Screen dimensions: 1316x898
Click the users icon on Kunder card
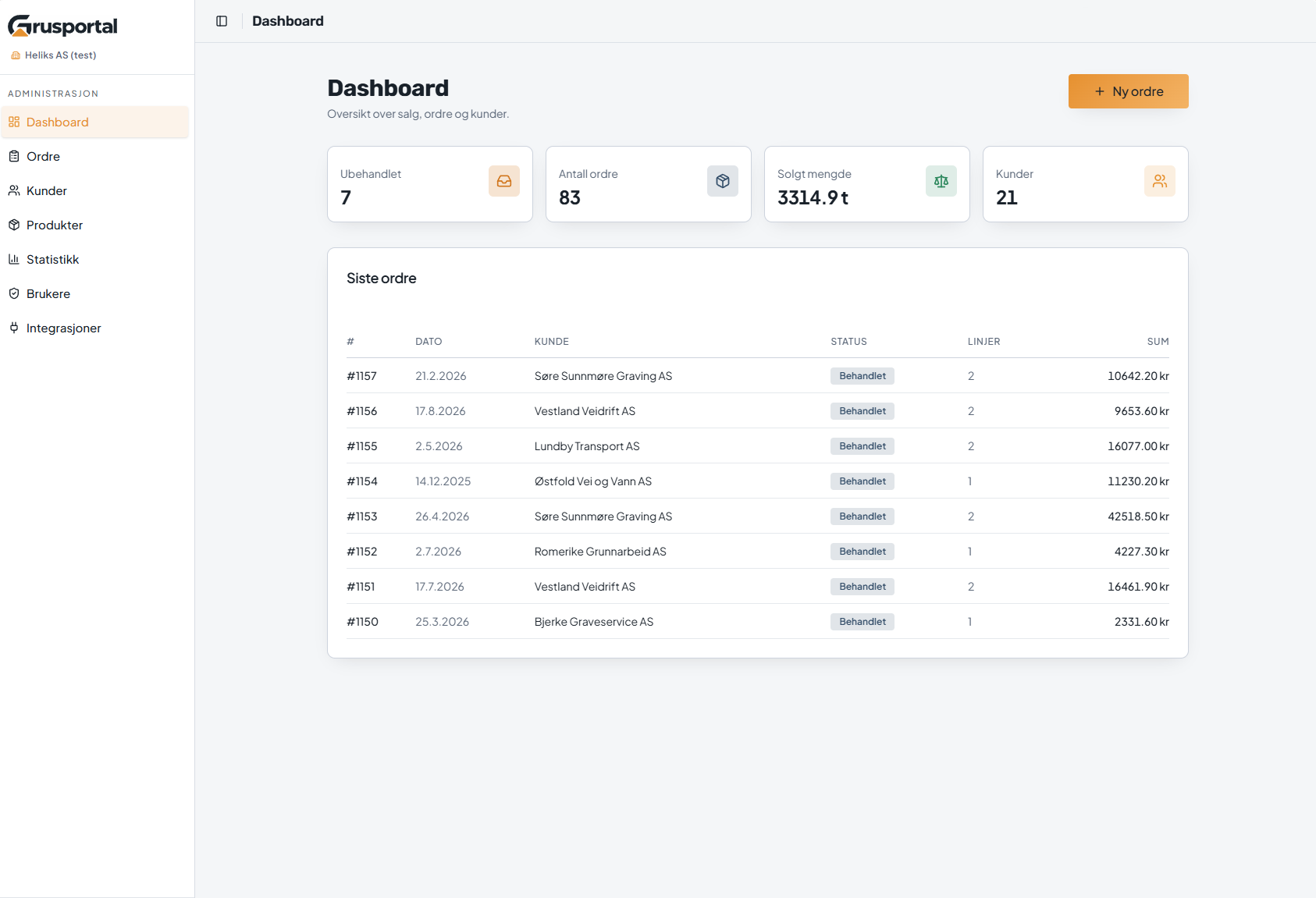(x=1160, y=181)
